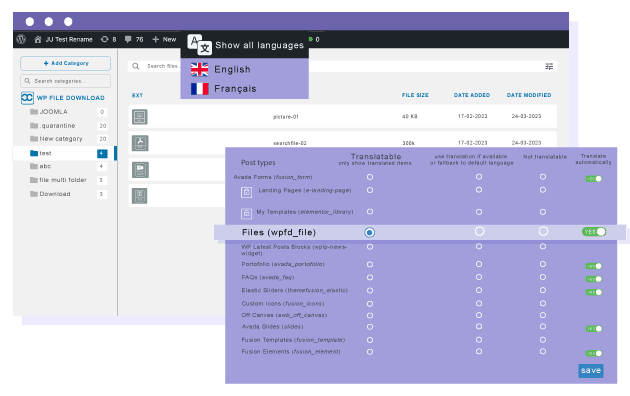This screenshot has width=630, height=396.
Task: Toggle automatic translation for Elastic Sliders
Action: [x=594, y=292]
